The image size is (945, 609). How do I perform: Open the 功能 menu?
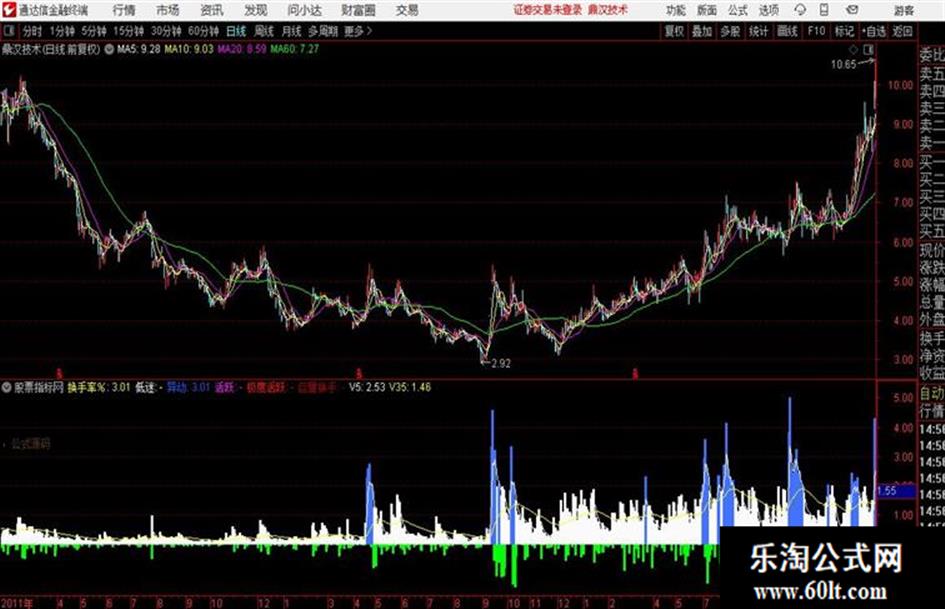coord(676,10)
